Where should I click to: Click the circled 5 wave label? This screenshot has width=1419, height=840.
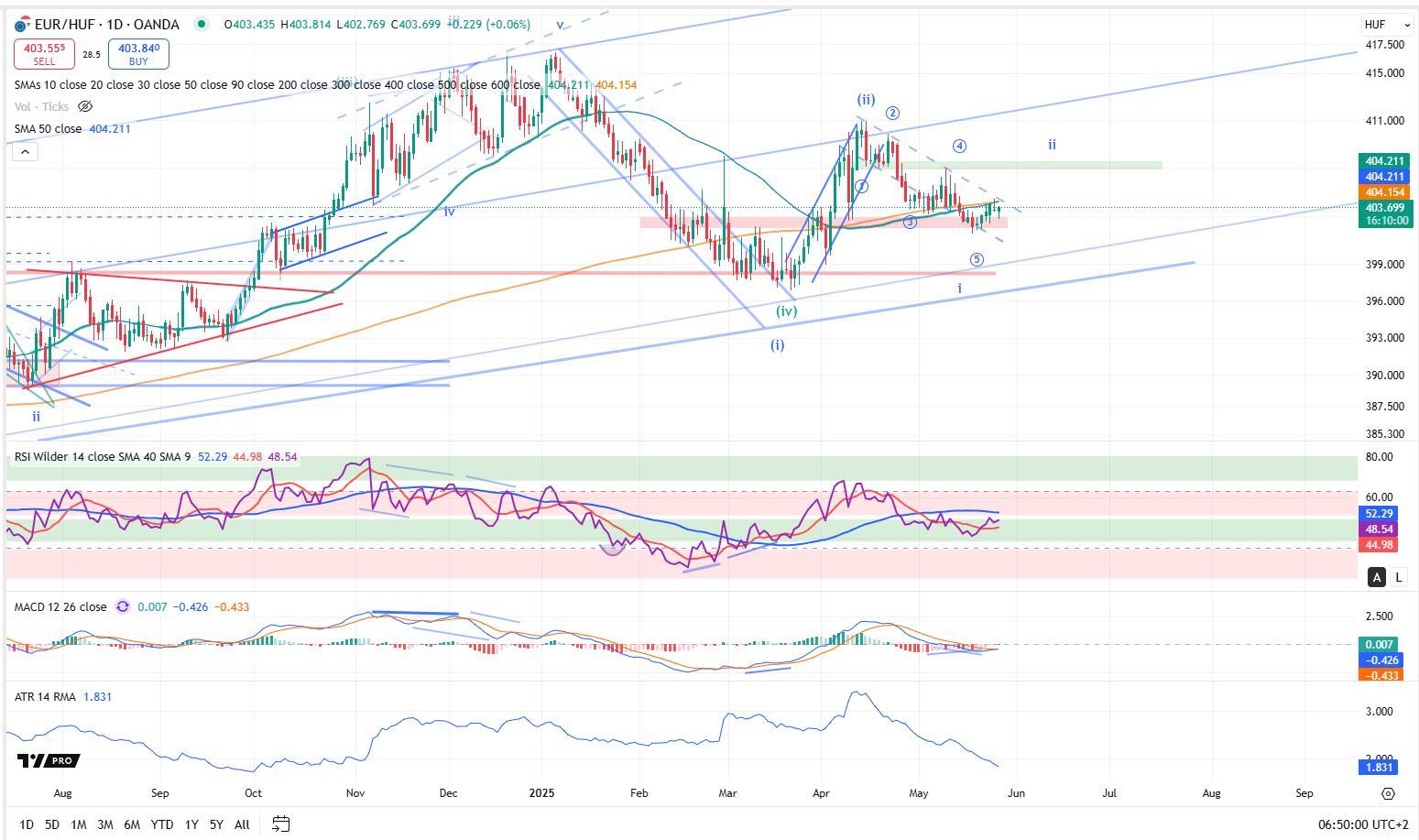(x=977, y=260)
